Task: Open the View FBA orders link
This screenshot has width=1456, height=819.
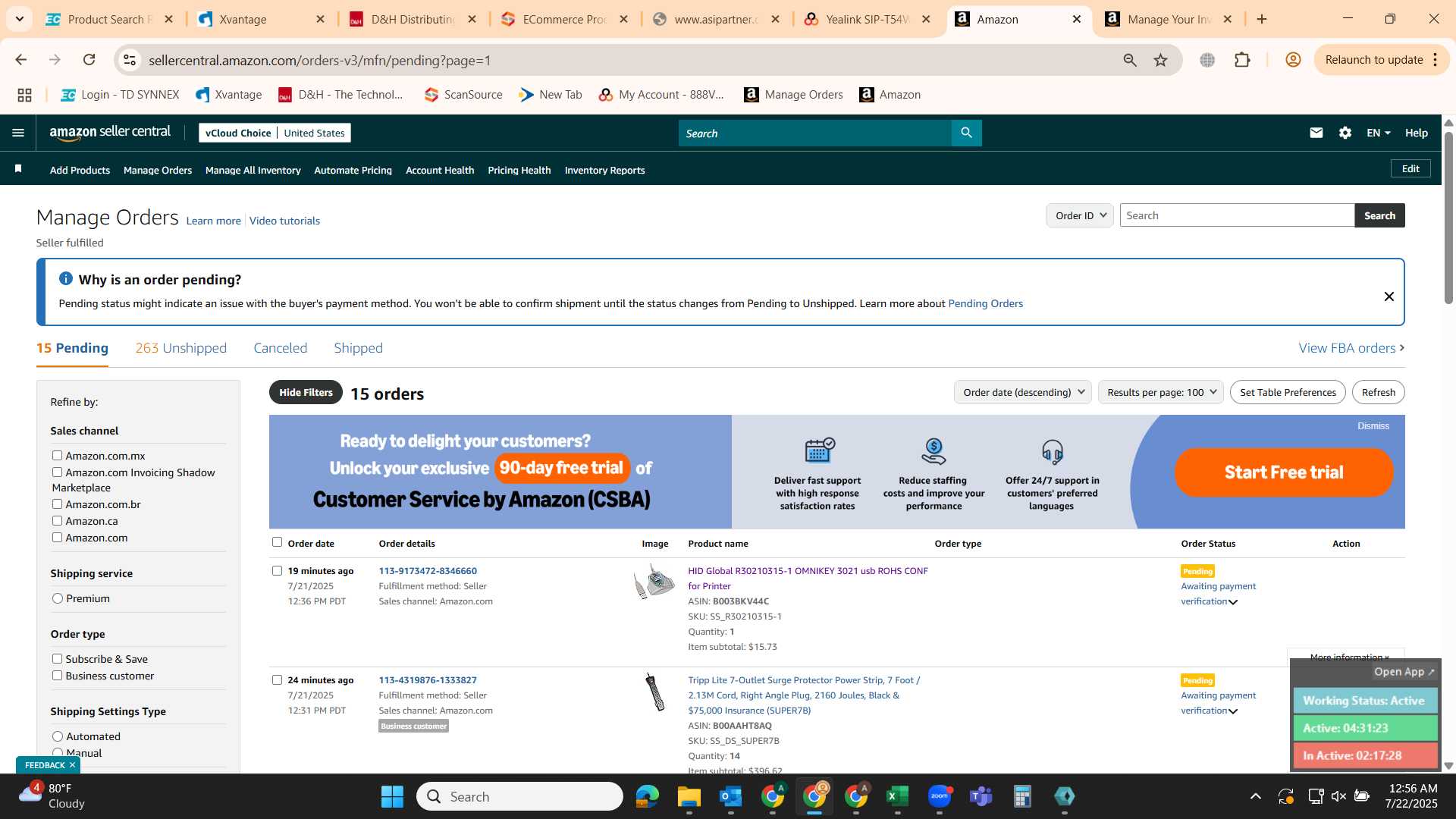Action: (1351, 348)
